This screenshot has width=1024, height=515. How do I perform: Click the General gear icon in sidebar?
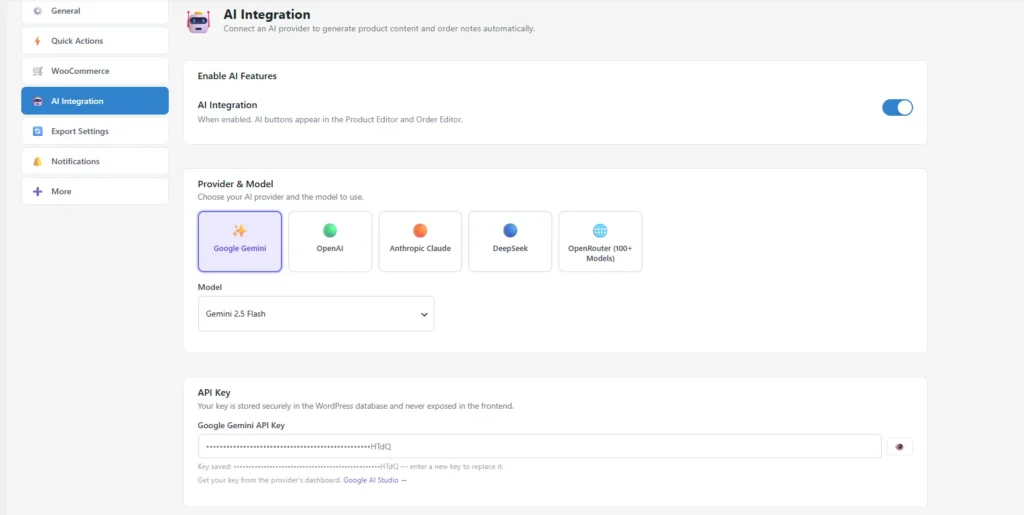point(37,11)
